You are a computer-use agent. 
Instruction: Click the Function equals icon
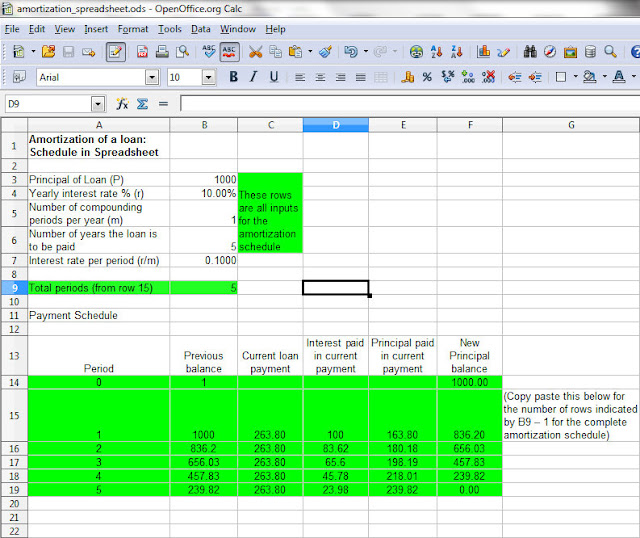163,104
